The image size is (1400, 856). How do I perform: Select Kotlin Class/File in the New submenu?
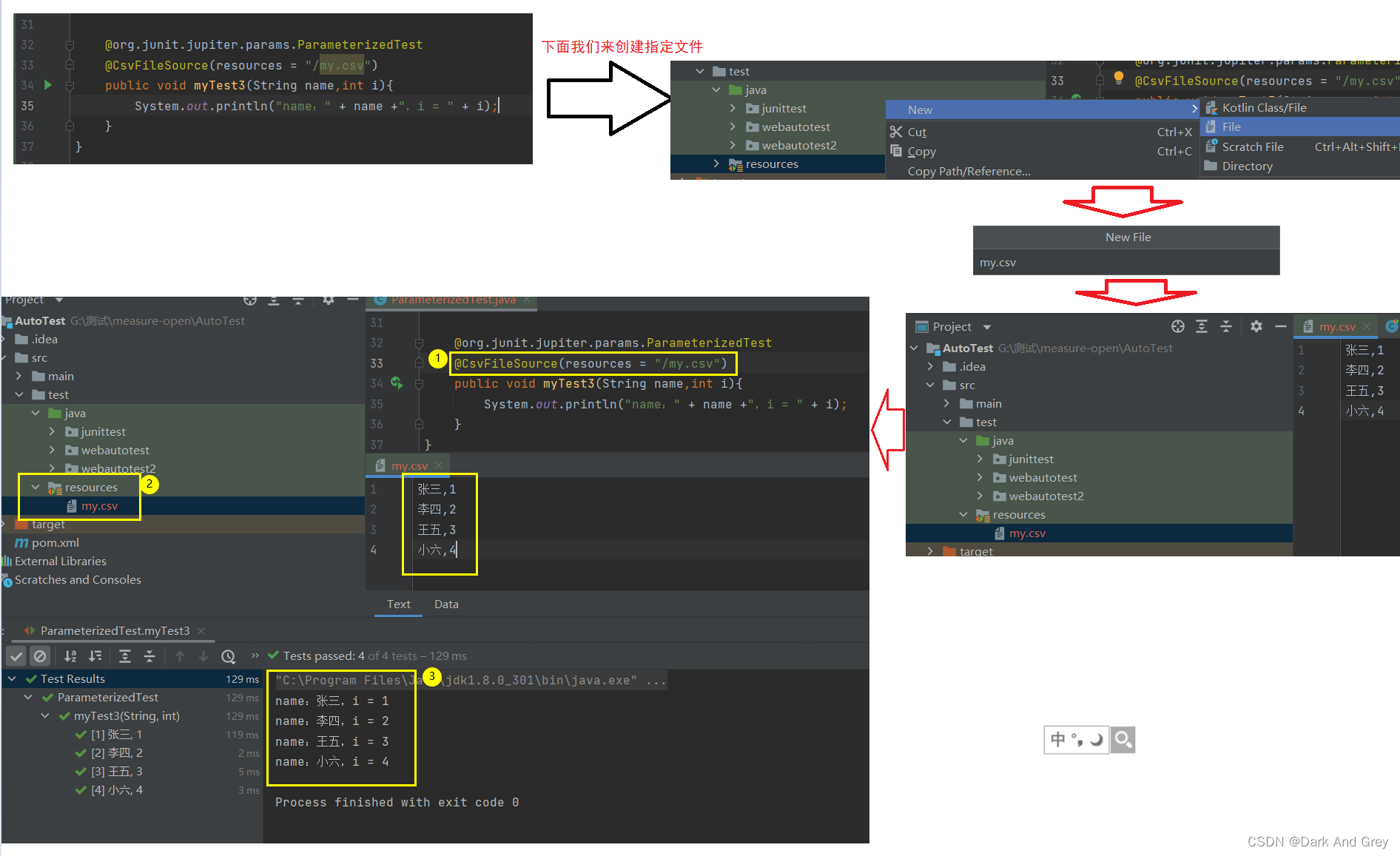click(x=1299, y=108)
